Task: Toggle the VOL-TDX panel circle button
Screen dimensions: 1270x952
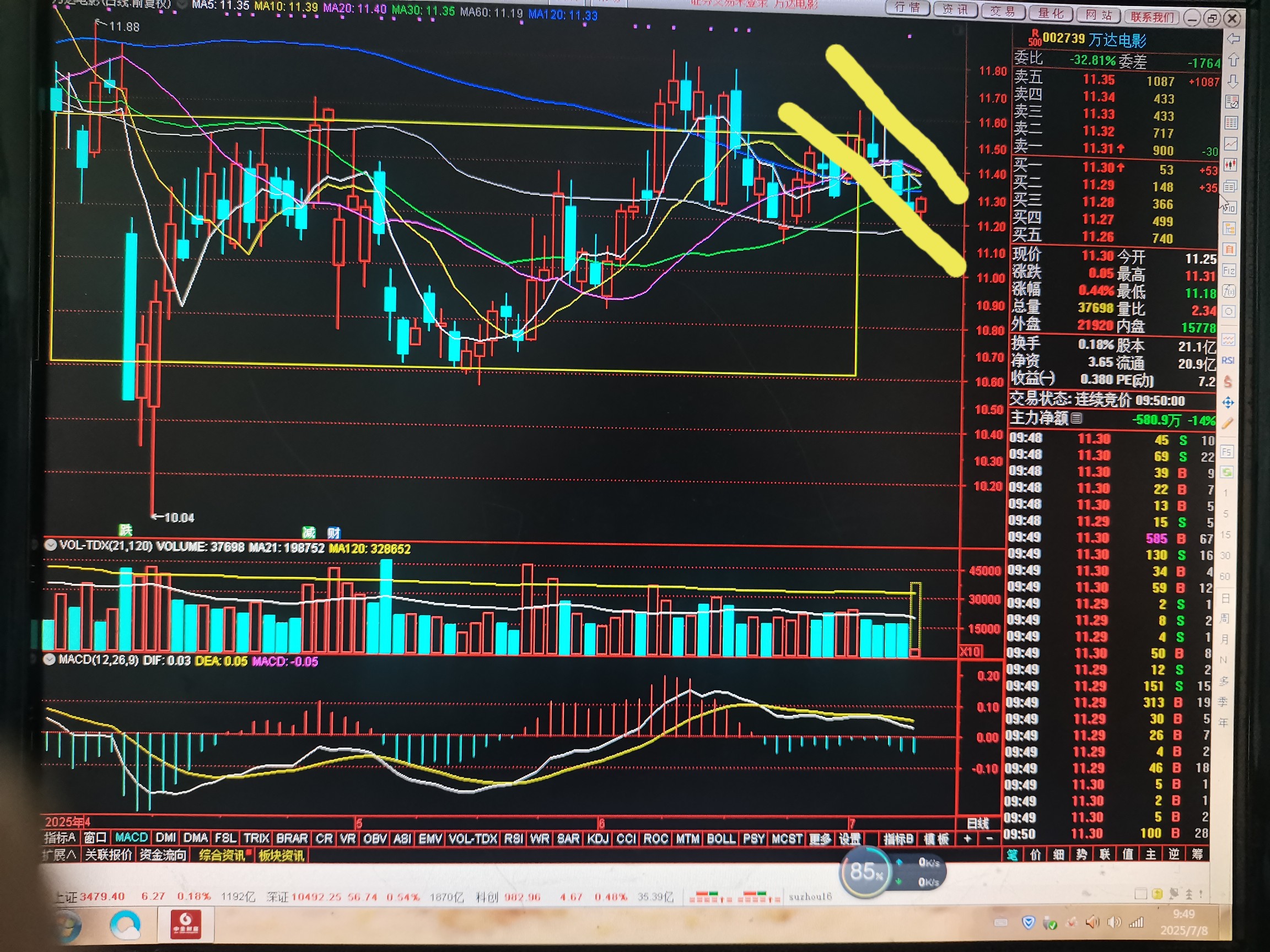Action: click(51, 544)
